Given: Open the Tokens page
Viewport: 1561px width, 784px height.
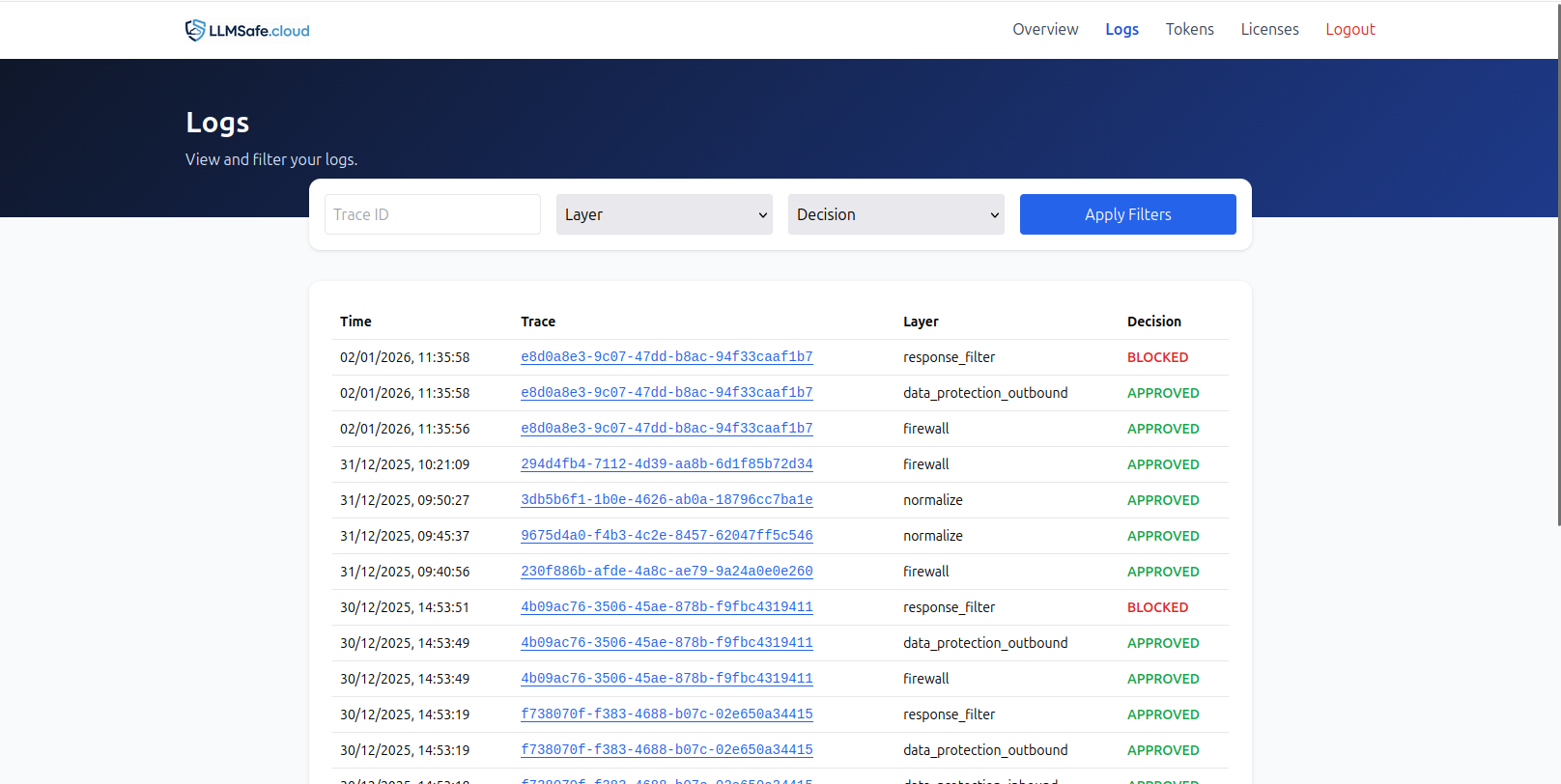Looking at the screenshot, I should tap(1189, 29).
